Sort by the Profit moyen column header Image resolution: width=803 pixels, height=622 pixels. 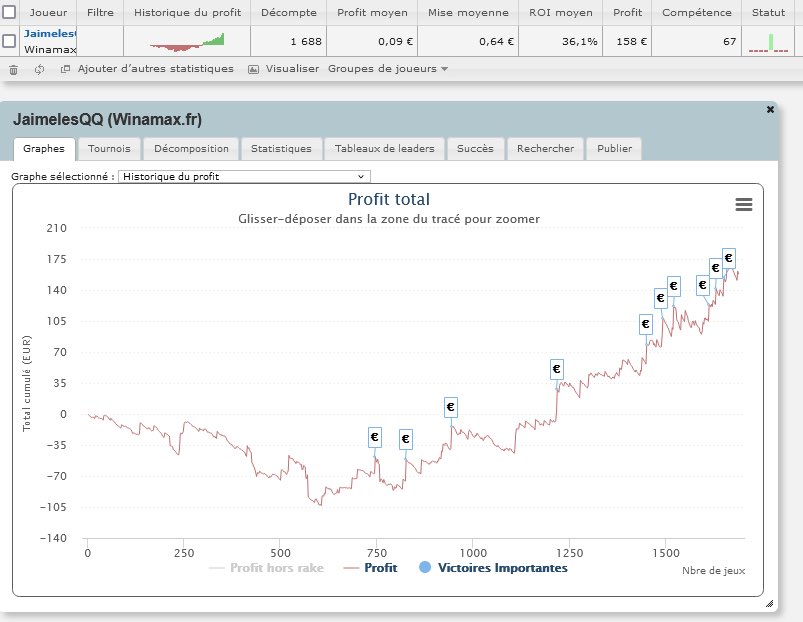pos(372,12)
